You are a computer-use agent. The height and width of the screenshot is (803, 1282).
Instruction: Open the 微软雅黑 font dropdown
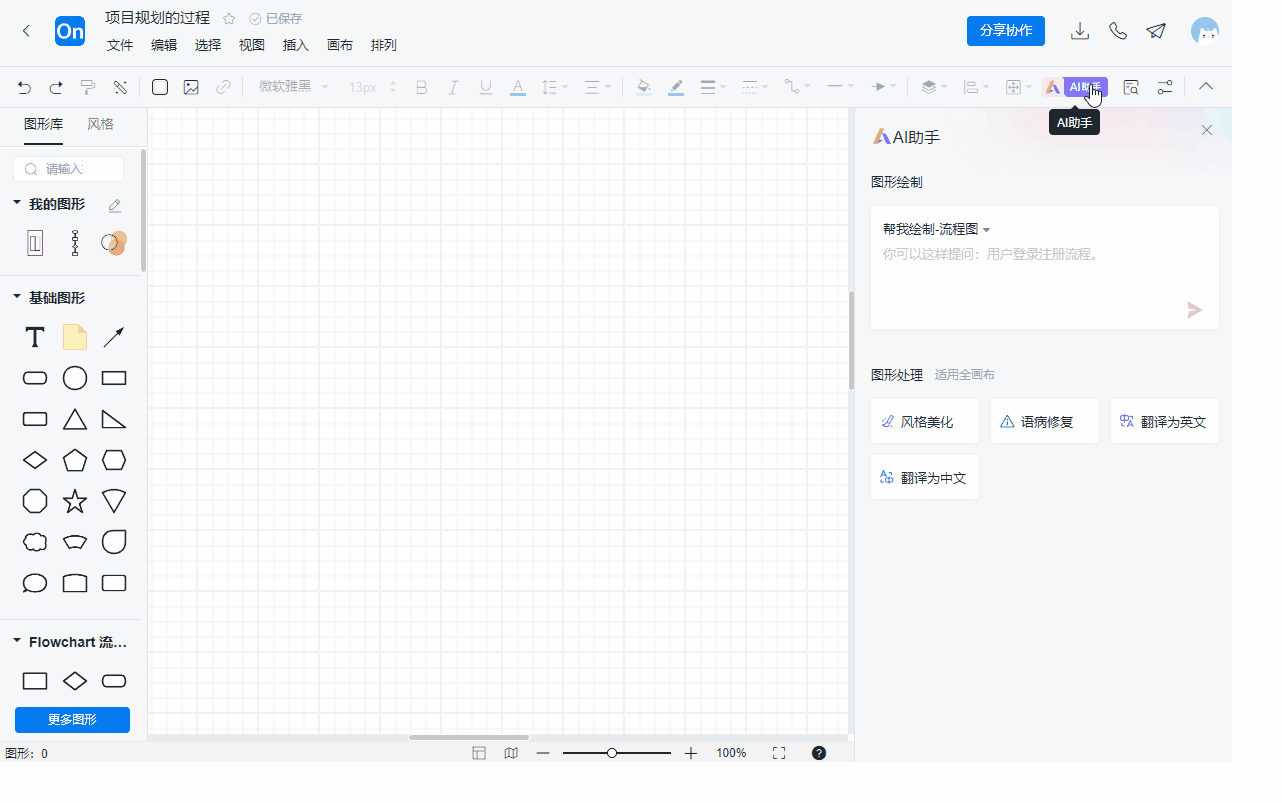294,87
